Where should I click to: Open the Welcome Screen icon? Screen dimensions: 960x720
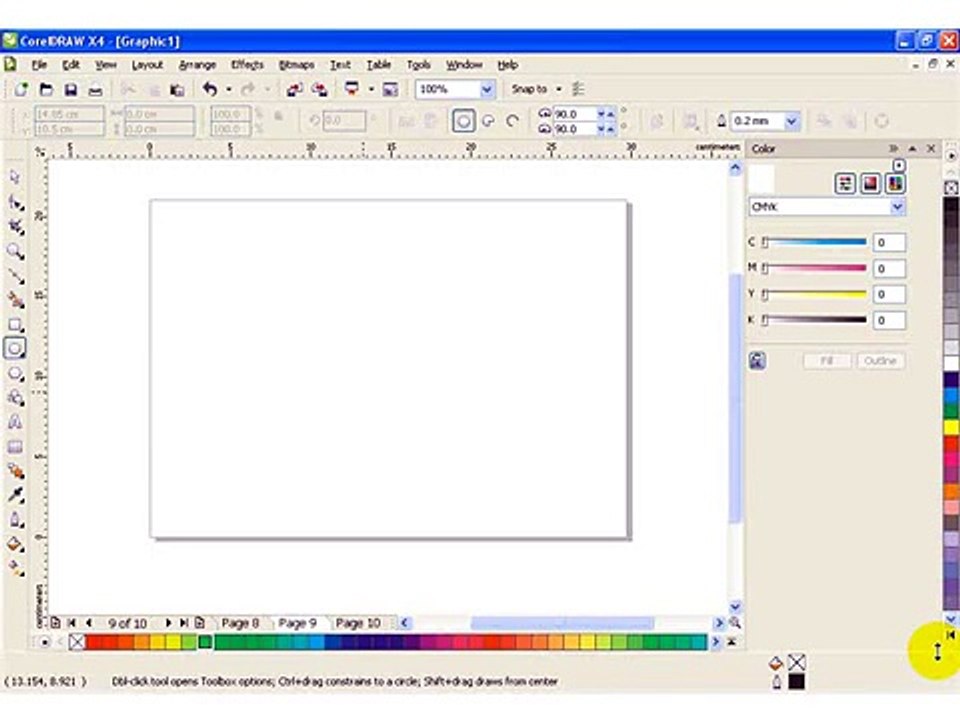click(x=390, y=89)
